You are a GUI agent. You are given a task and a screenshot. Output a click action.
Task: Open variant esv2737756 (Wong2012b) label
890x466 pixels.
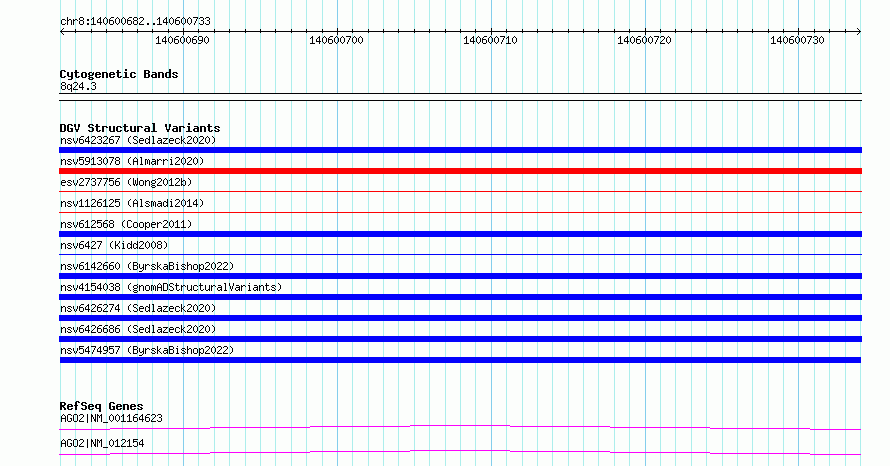click(x=126, y=182)
